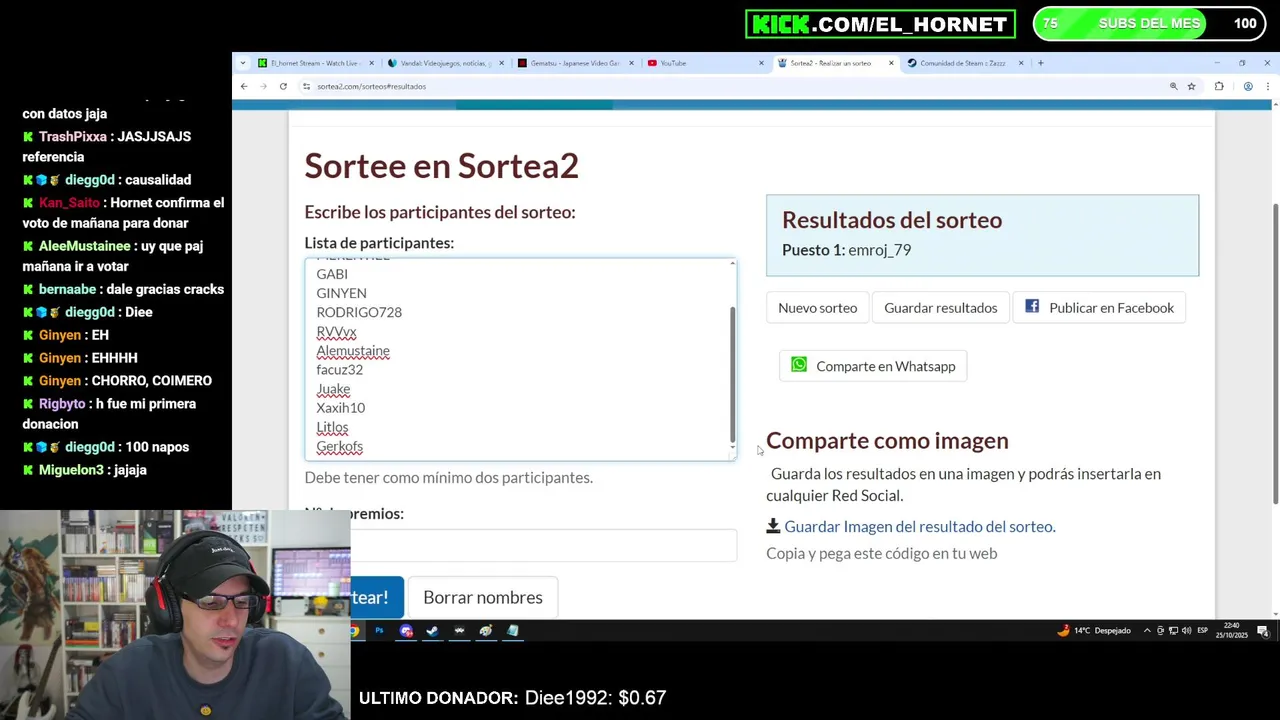Click Borrar nombres button
The height and width of the screenshot is (720, 1280).
click(x=483, y=597)
